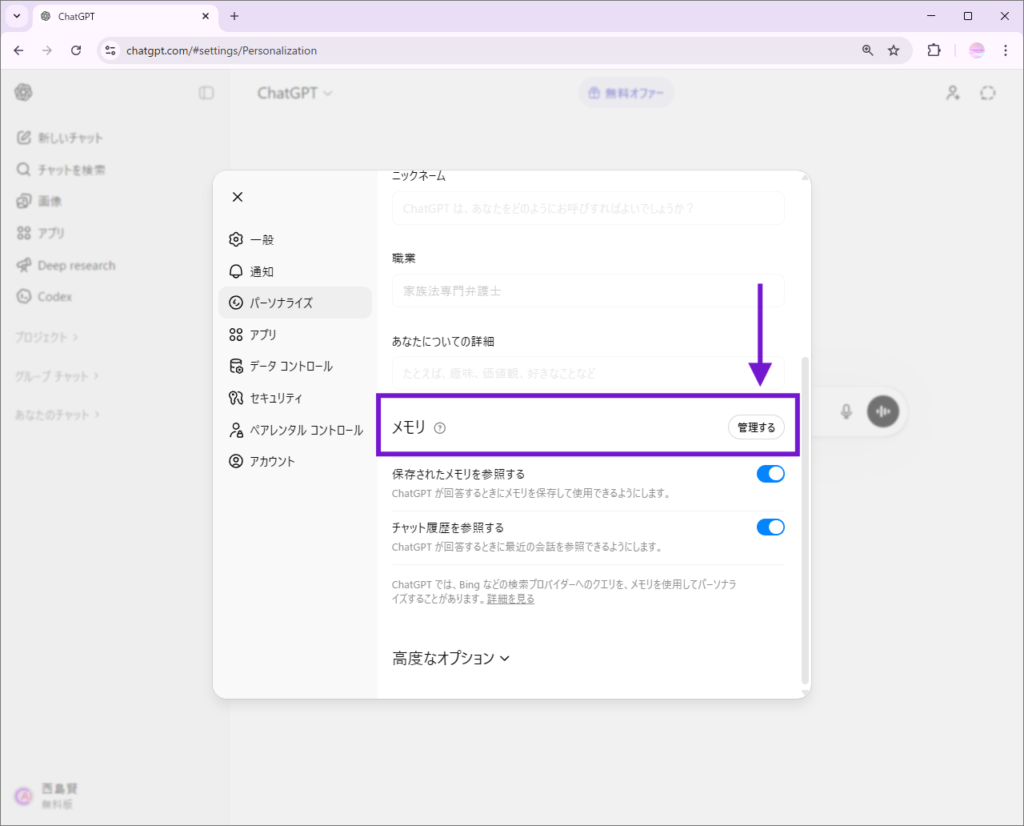
Task: Open the セキュリティ settings tab
Action: tap(275, 398)
